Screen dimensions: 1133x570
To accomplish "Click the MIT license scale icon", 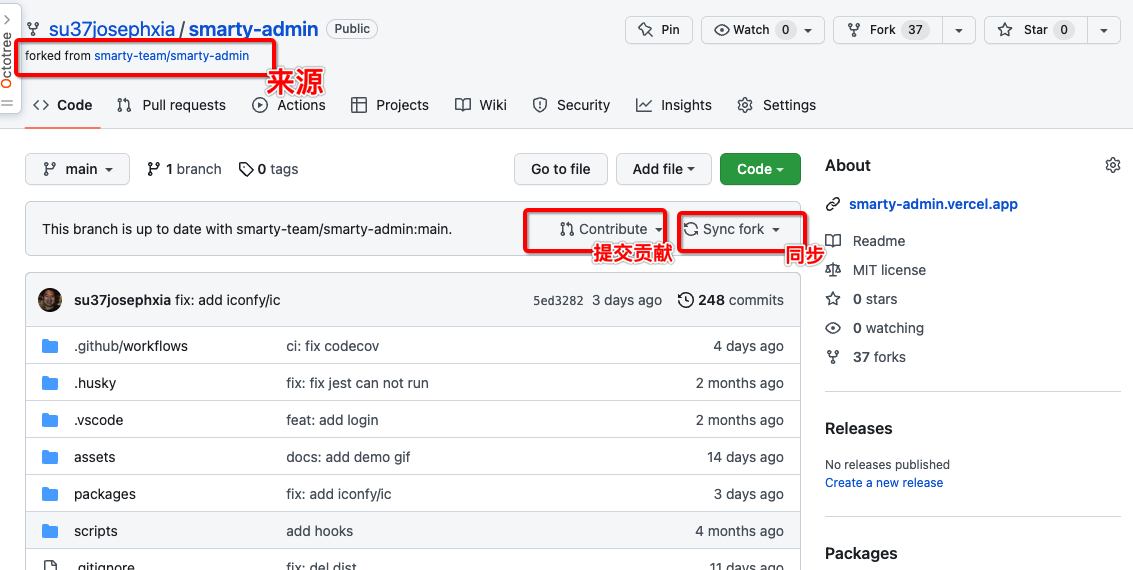I will tap(833, 270).
